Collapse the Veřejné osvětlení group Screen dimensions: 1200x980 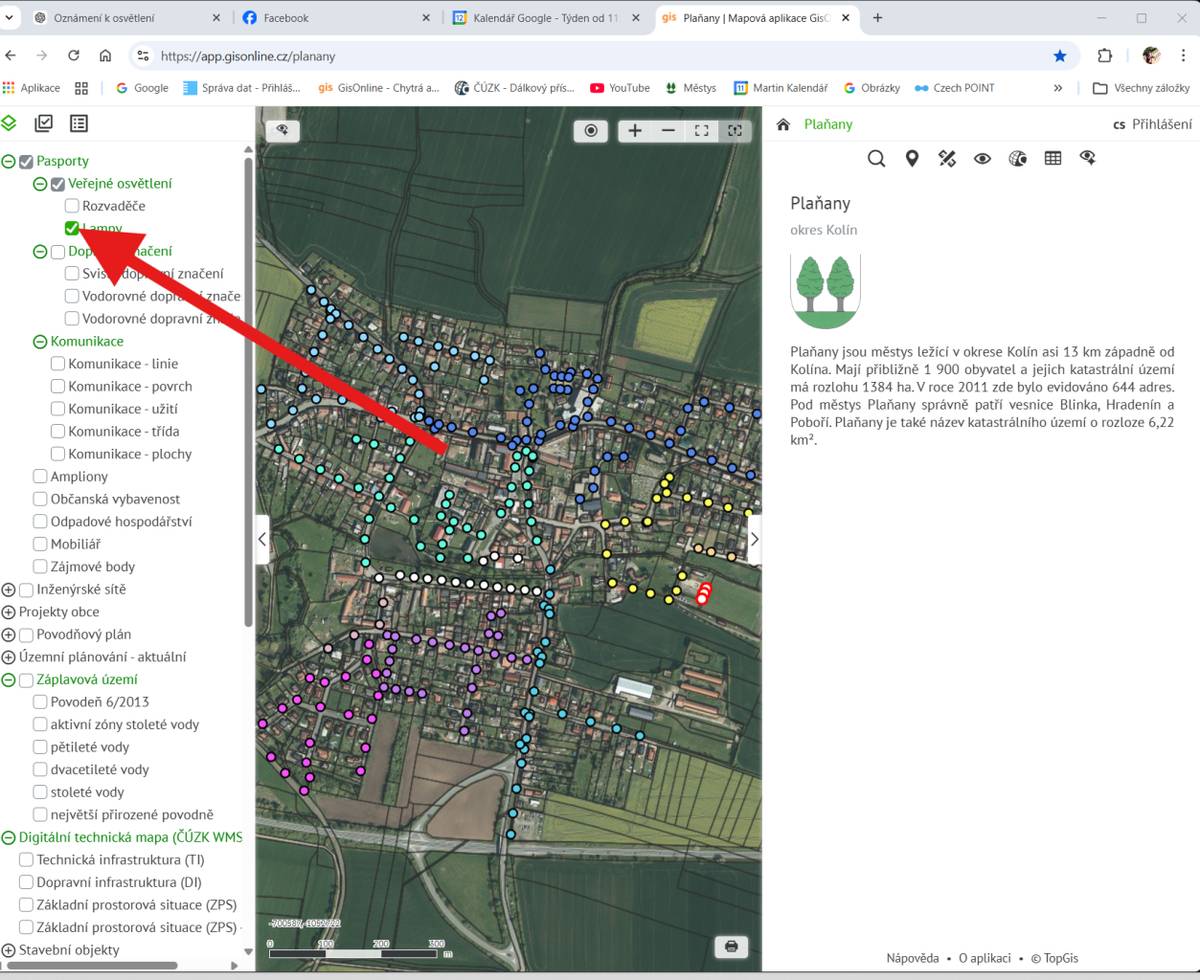tap(40, 184)
